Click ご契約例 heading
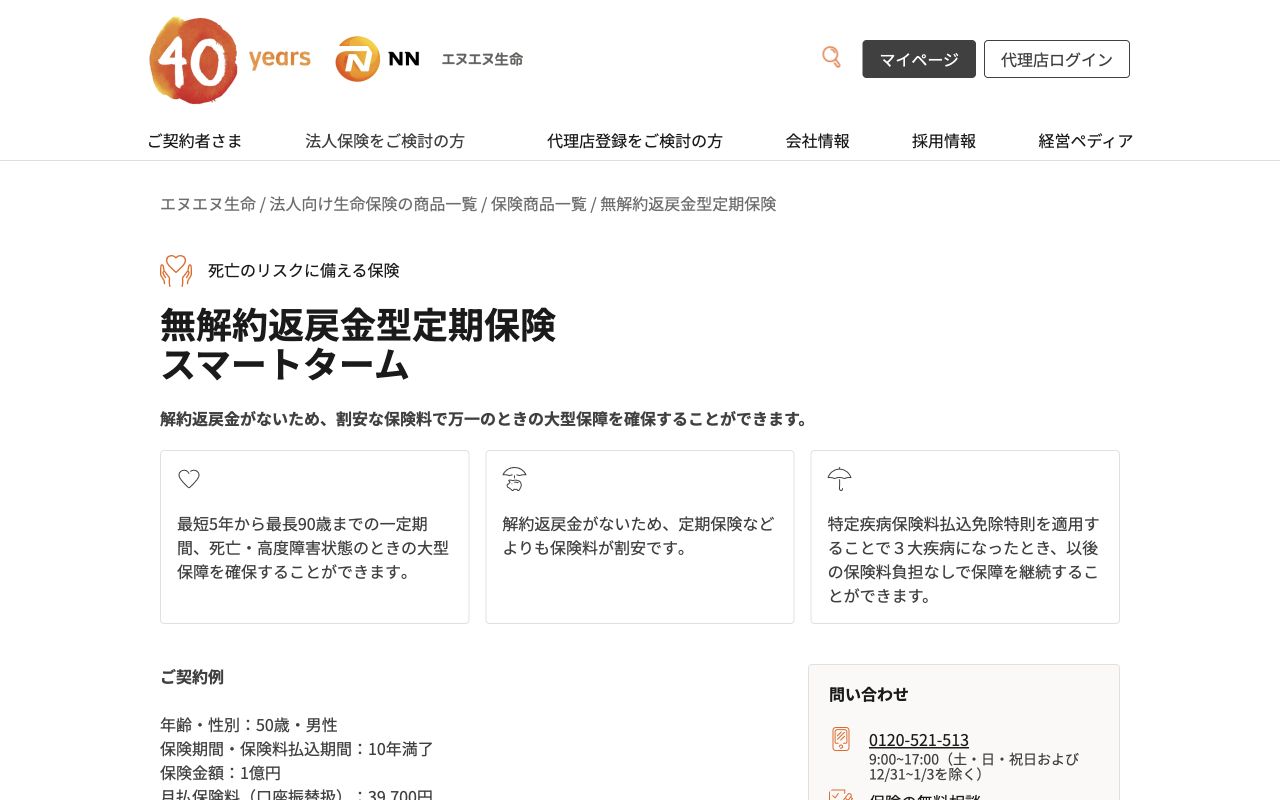The image size is (1280, 800). [x=192, y=677]
